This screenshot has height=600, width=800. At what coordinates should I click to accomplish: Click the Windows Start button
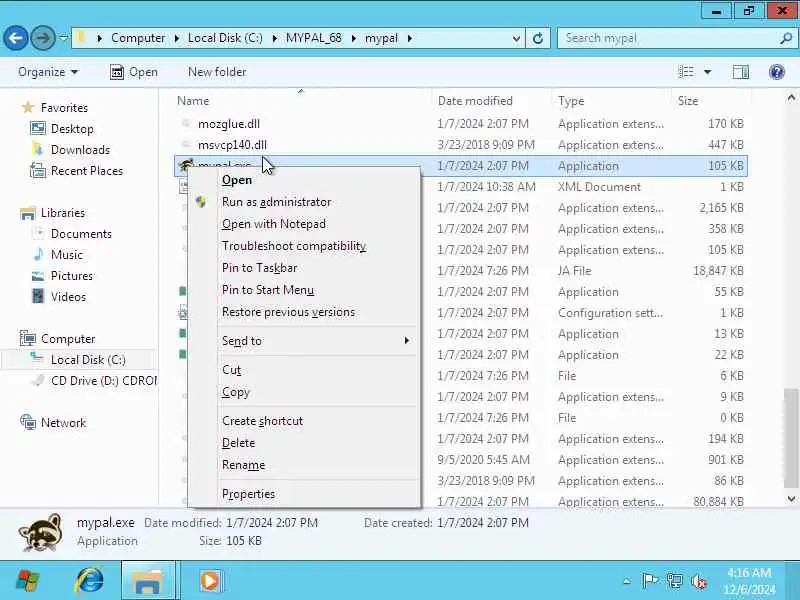point(29,581)
